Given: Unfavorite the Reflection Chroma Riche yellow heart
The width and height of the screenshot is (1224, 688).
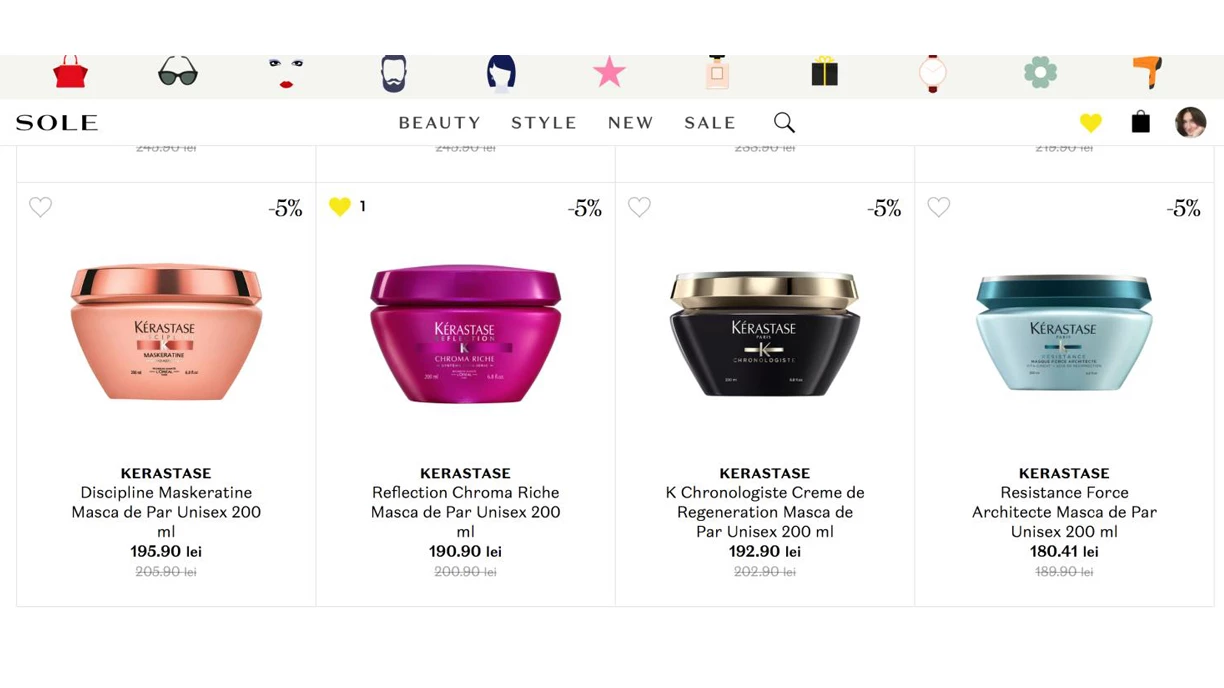Looking at the screenshot, I should (340, 207).
